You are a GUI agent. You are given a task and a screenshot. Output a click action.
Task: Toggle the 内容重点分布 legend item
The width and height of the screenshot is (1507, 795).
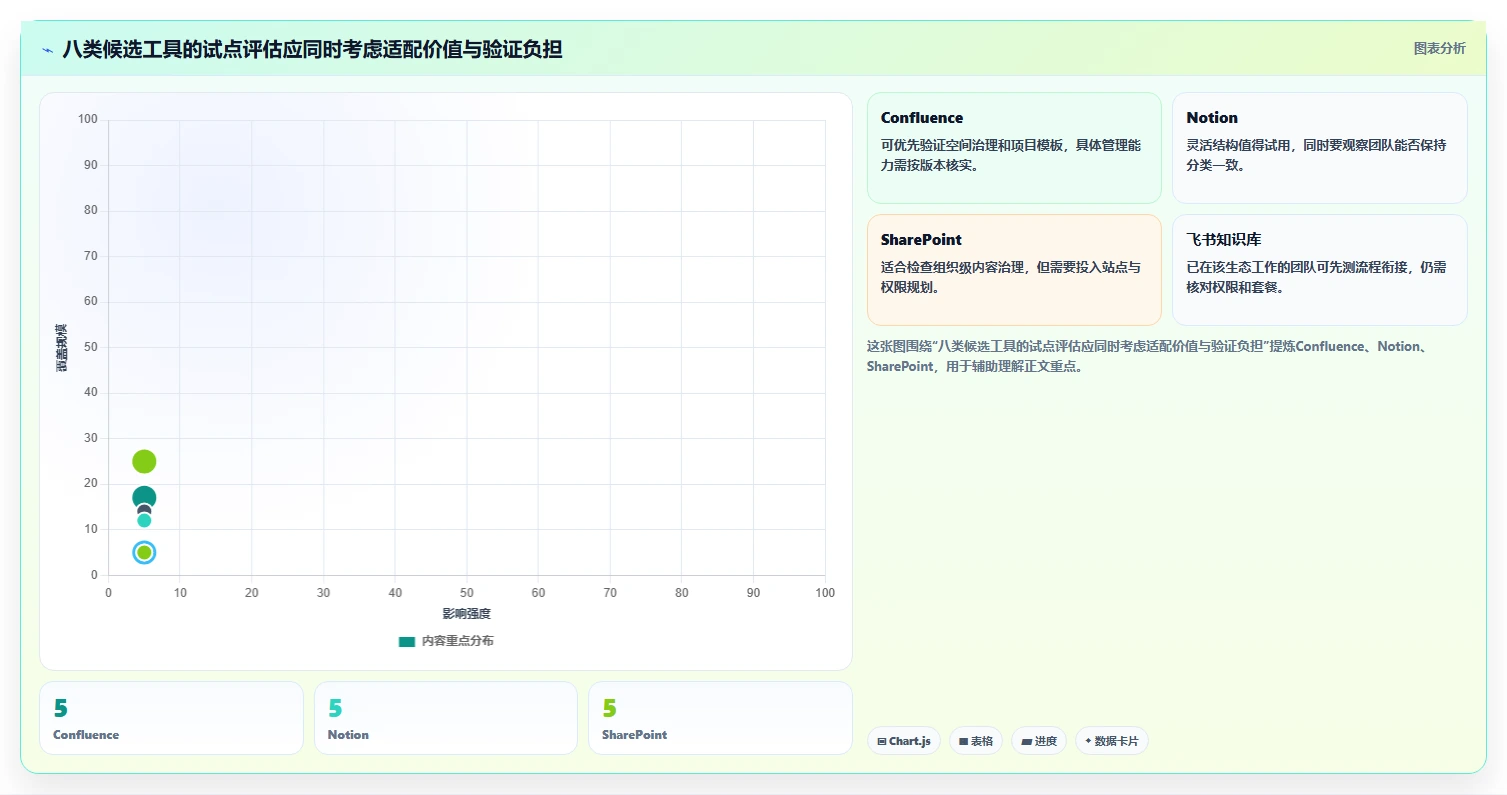[446, 641]
